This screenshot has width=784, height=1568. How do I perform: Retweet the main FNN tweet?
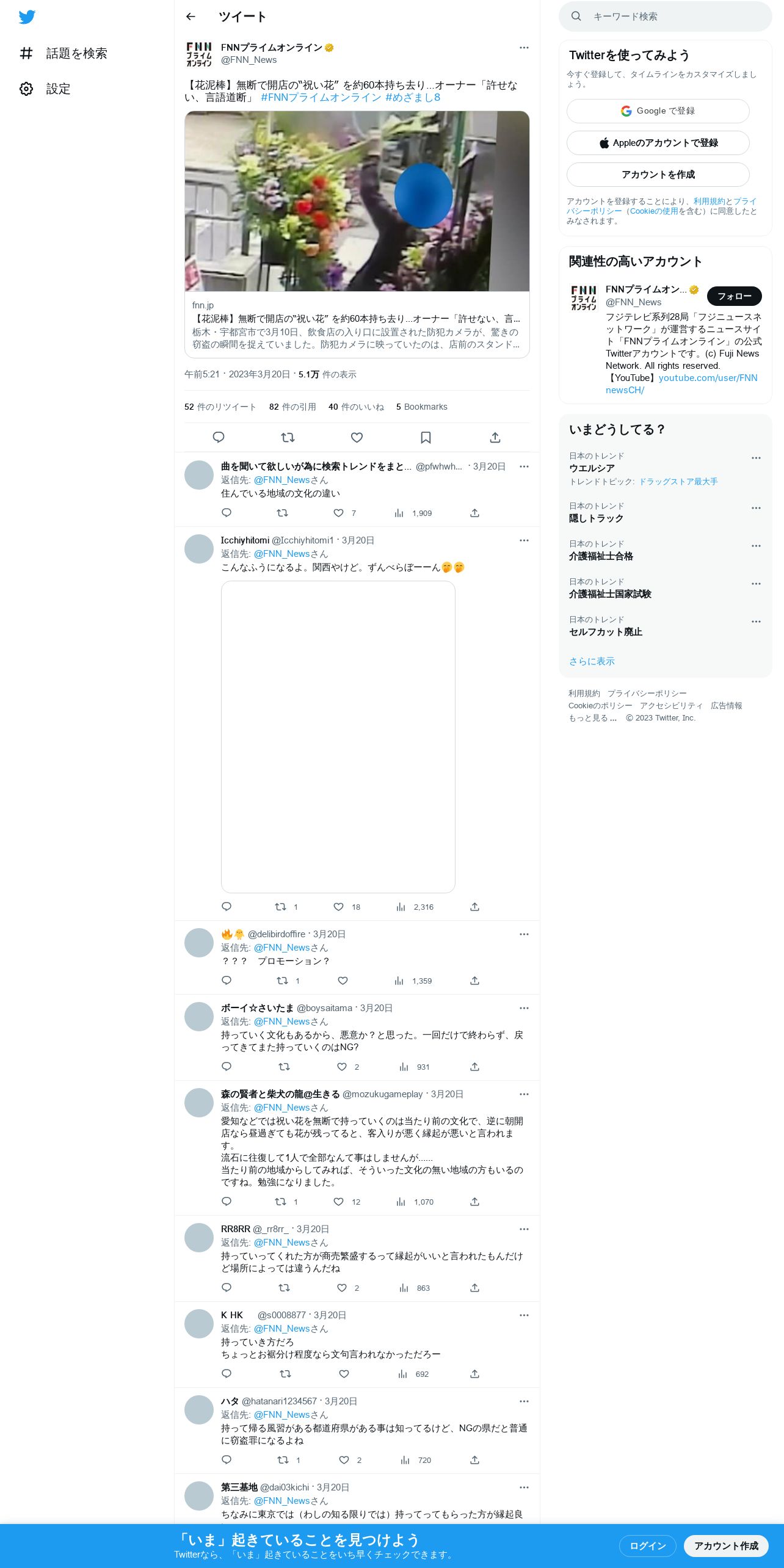[x=288, y=437]
